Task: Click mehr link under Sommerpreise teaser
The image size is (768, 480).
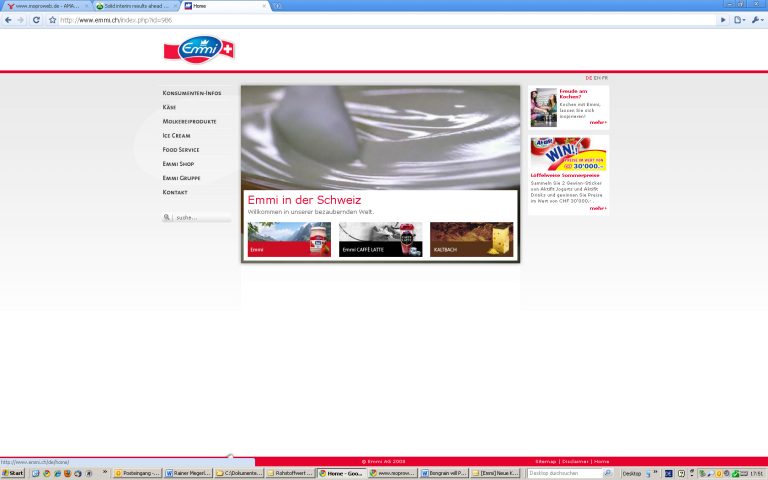Action: [x=598, y=208]
